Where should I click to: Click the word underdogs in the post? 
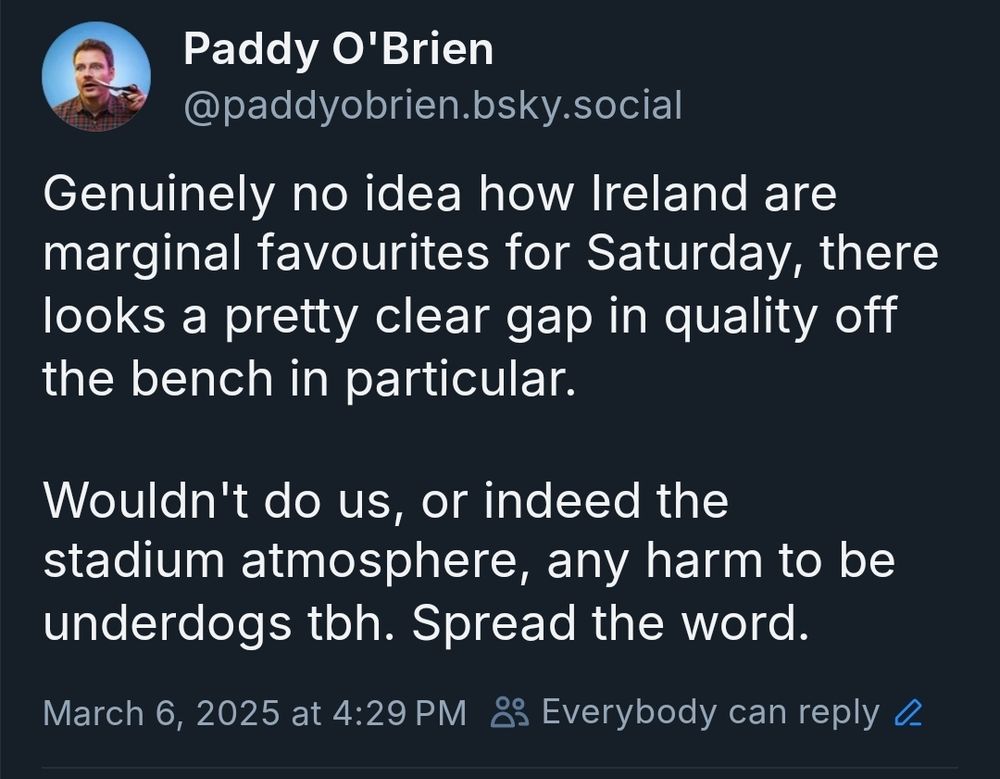168,623
